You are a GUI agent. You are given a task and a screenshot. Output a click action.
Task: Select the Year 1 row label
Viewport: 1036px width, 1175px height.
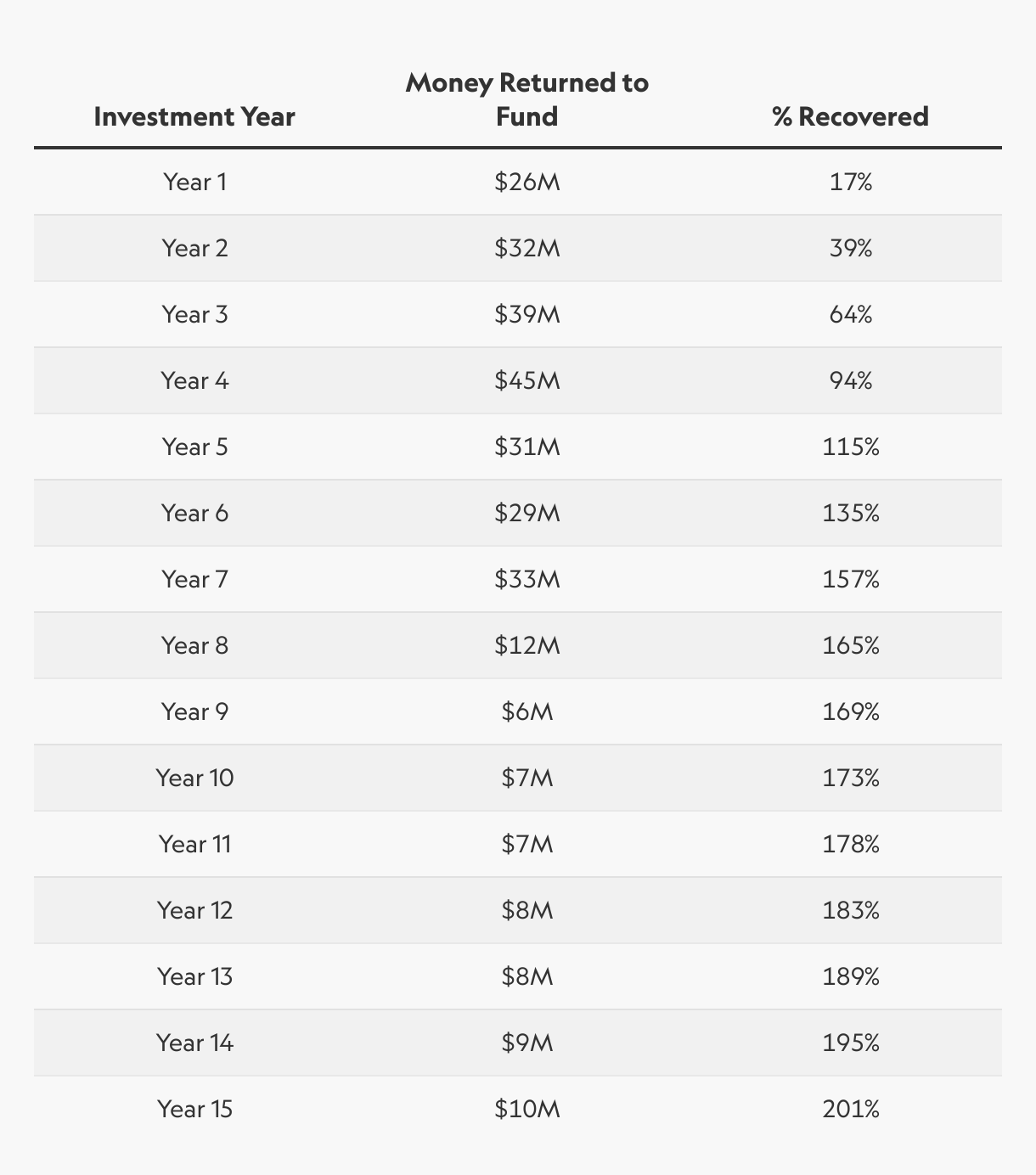coord(194,182)
